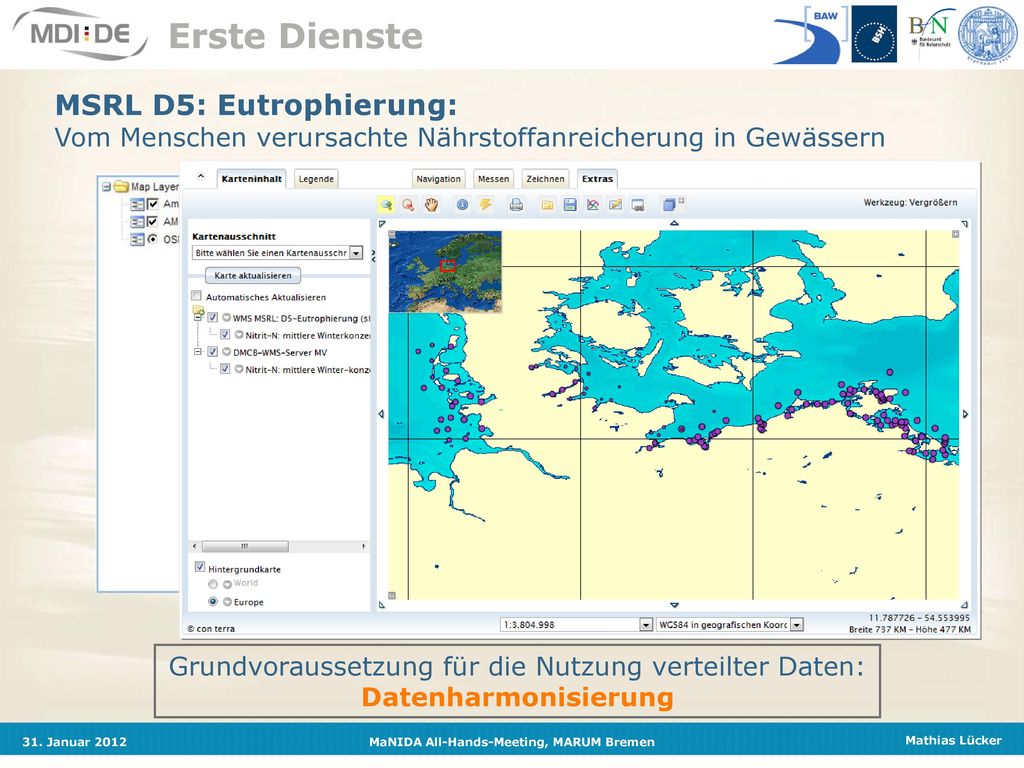Viewport: 1024px width, 768px height.
Task: Pan map northwest with corner arrow
Action: tap(382, 224)
